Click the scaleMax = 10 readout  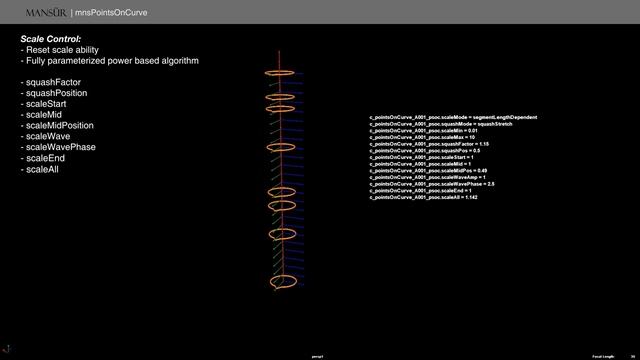coord(422,138)
